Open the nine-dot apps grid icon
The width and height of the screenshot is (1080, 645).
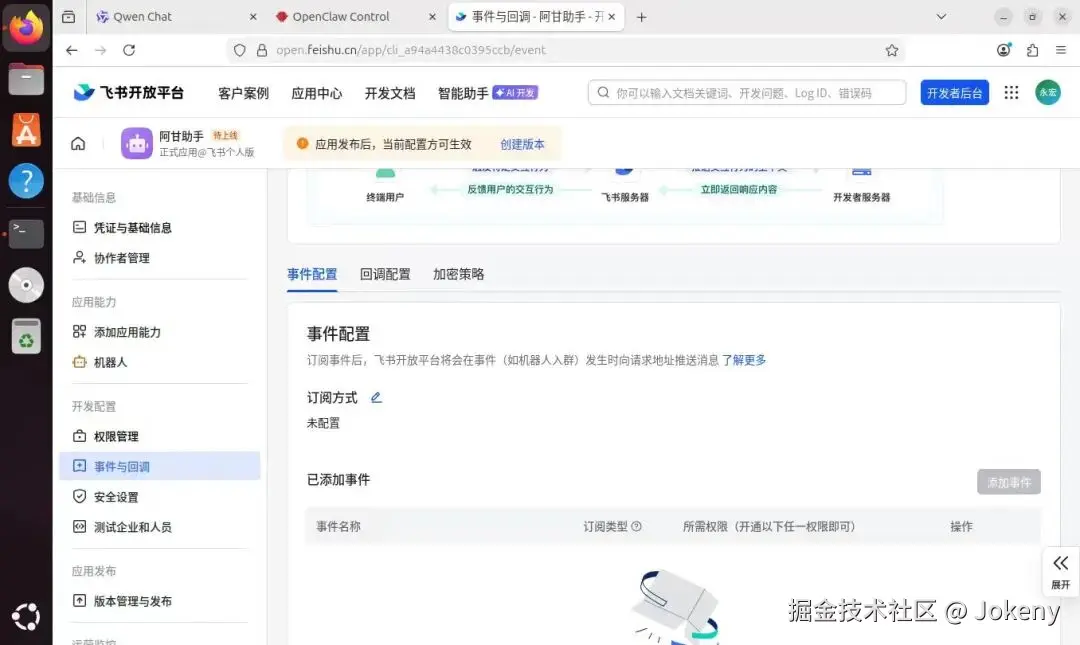pos(1011,92)
